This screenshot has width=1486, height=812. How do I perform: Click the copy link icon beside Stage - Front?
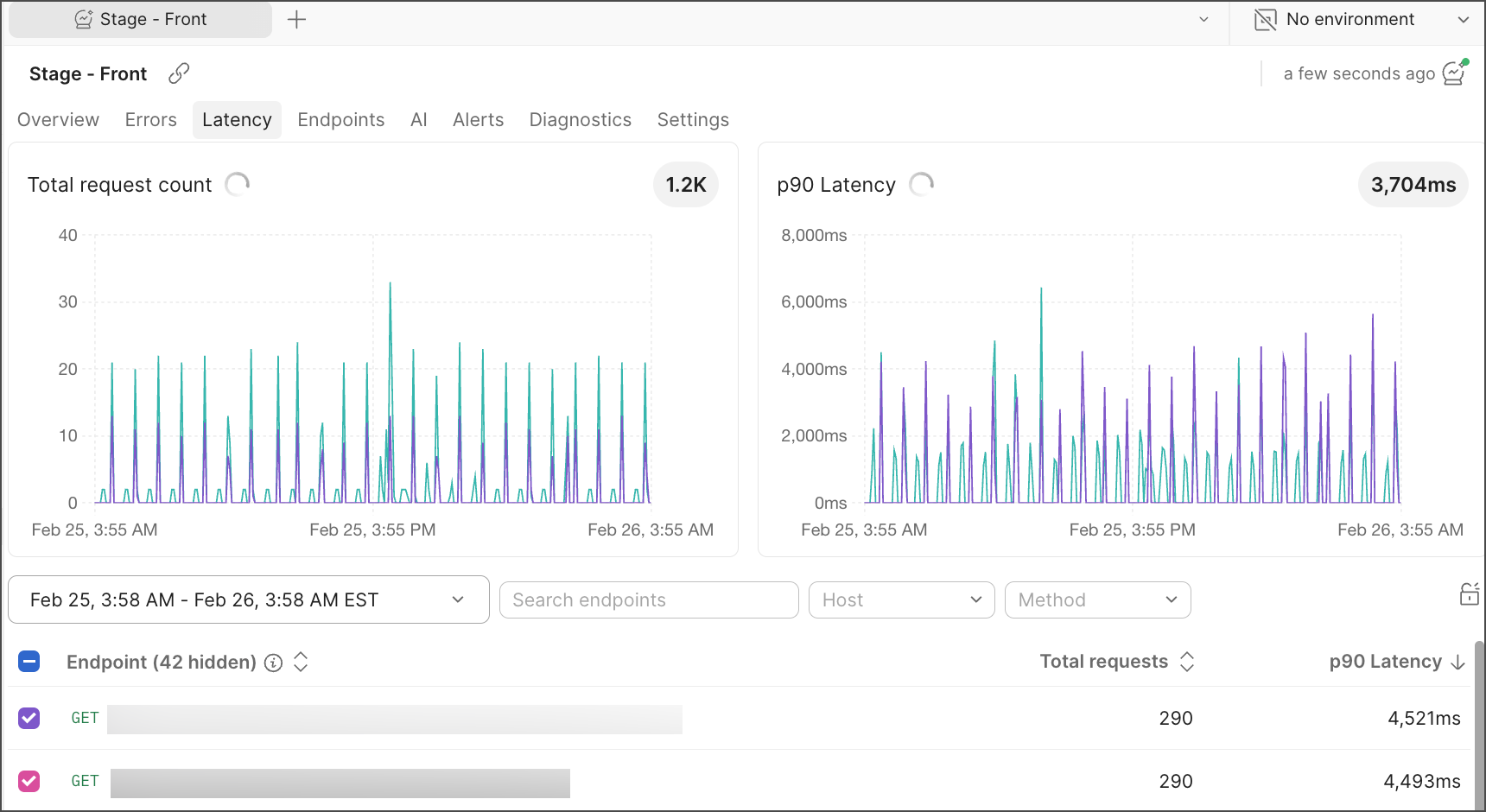(x=179, y=73)
